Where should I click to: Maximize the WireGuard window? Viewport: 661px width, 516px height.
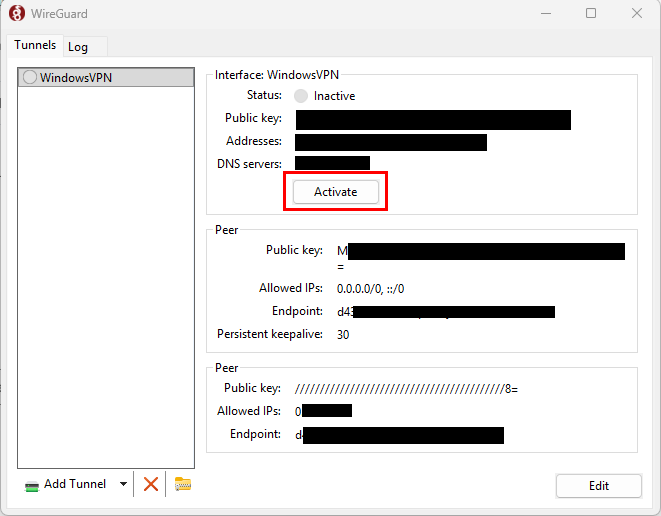591,14
